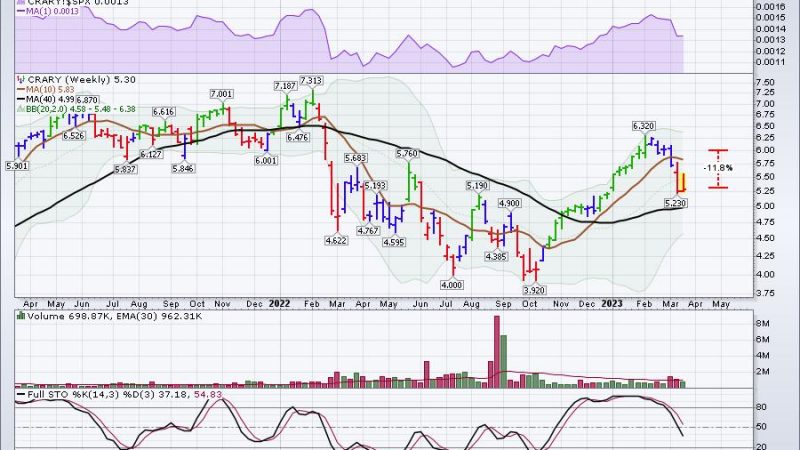
Task: Click the 6.320 price label
Action: click(x=643, y=126)
